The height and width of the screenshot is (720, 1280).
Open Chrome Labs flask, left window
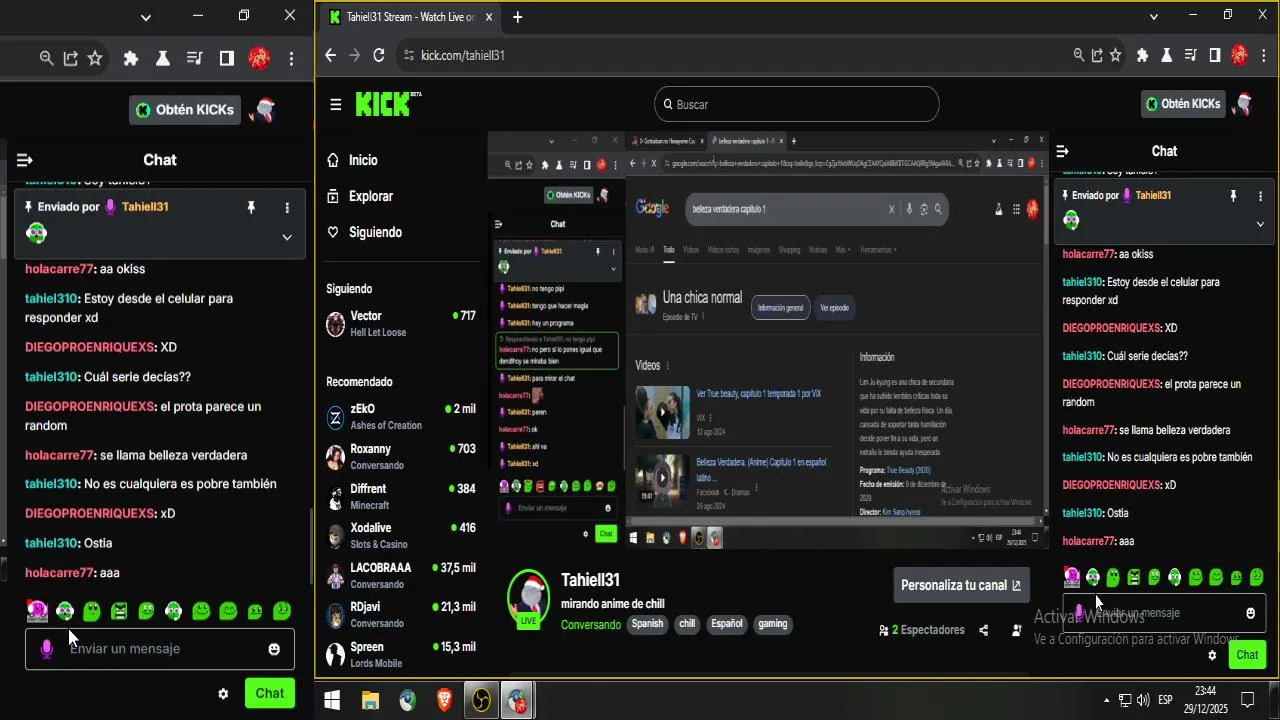163,59
